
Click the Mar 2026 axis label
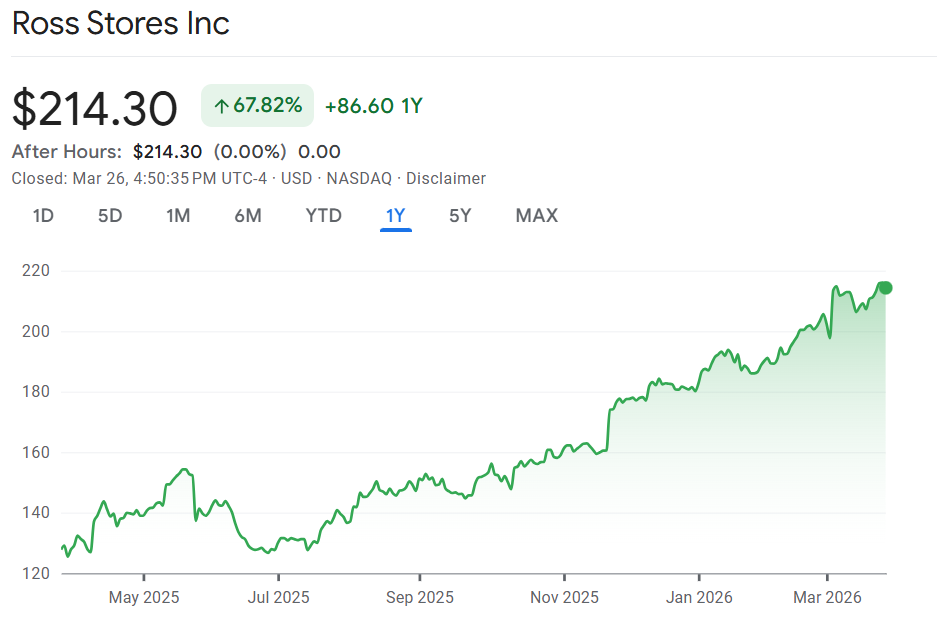[827, 597]
